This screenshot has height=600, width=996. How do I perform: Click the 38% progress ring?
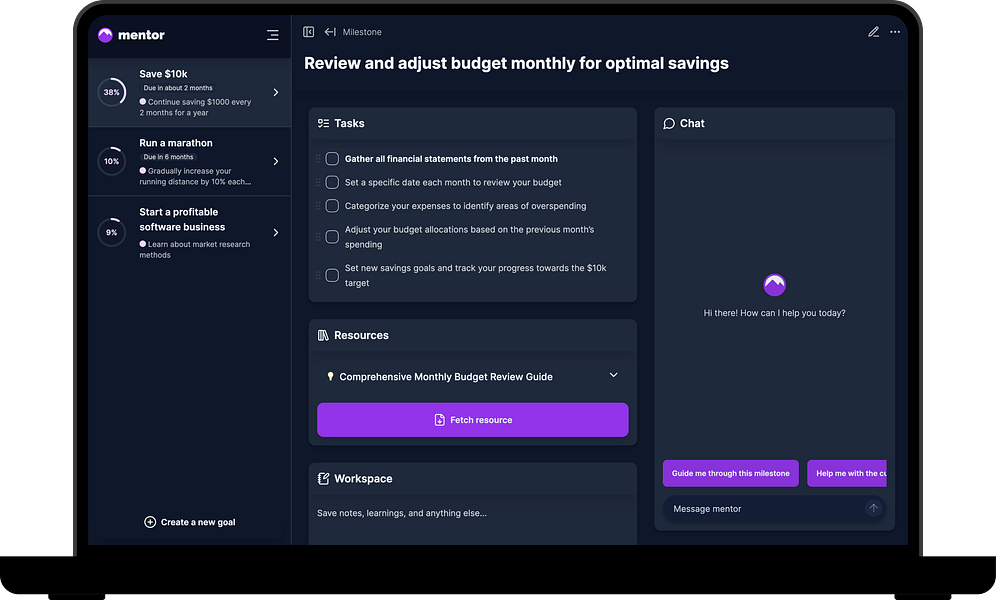coord(112,93)
